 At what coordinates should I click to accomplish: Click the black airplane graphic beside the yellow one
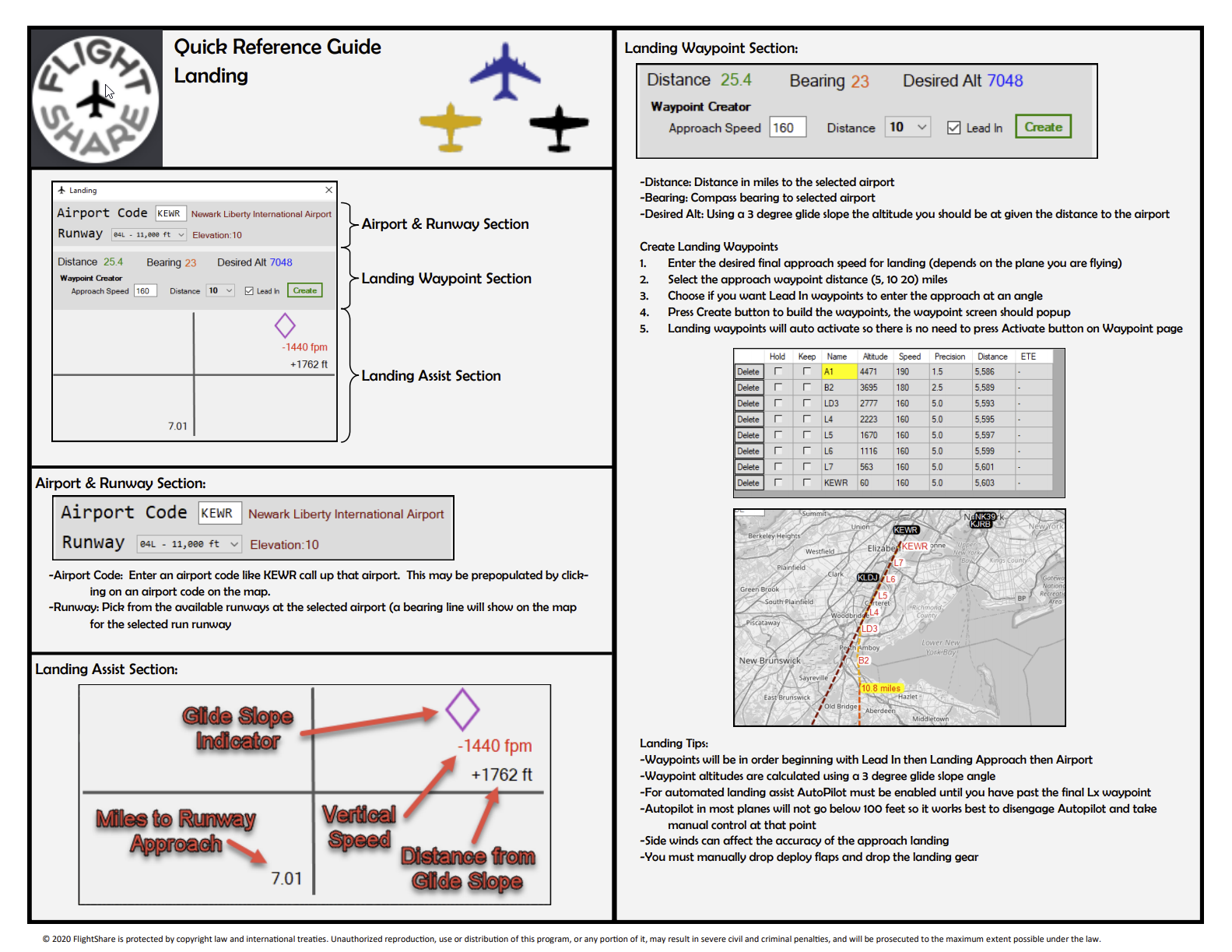[x=559, y=128]
